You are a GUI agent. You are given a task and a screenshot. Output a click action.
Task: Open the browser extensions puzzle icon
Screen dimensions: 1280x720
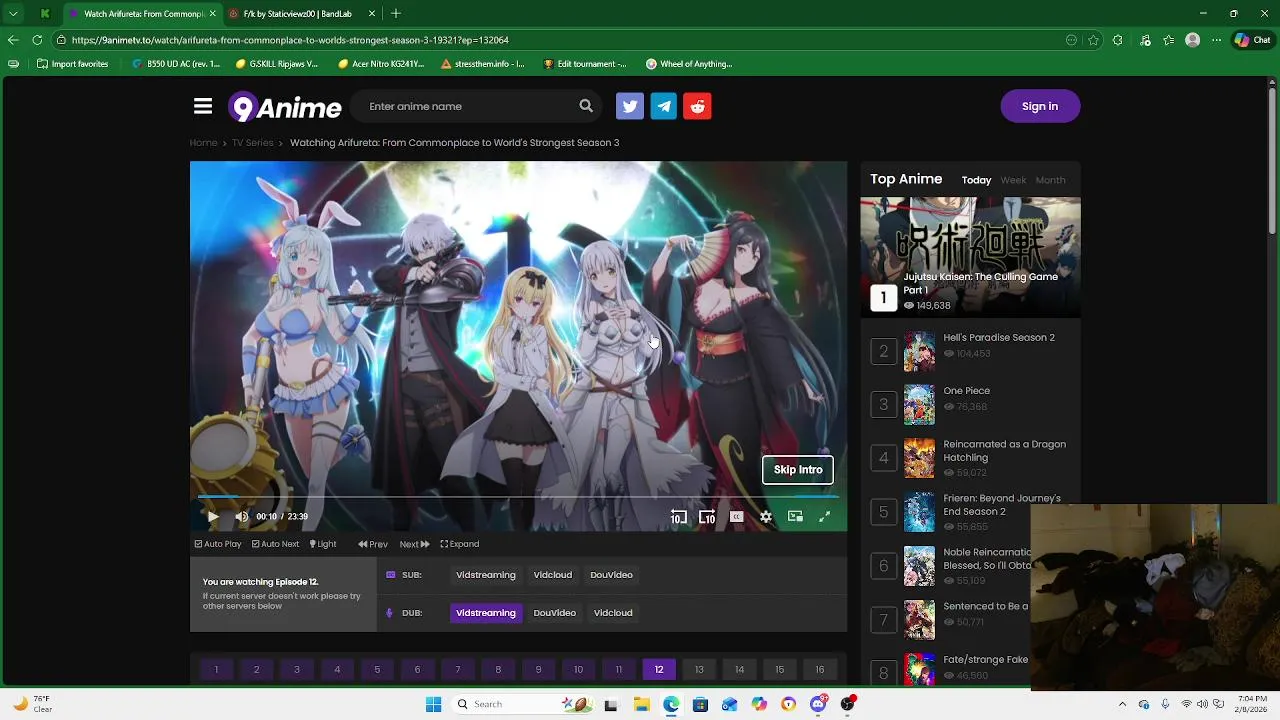1118,40
